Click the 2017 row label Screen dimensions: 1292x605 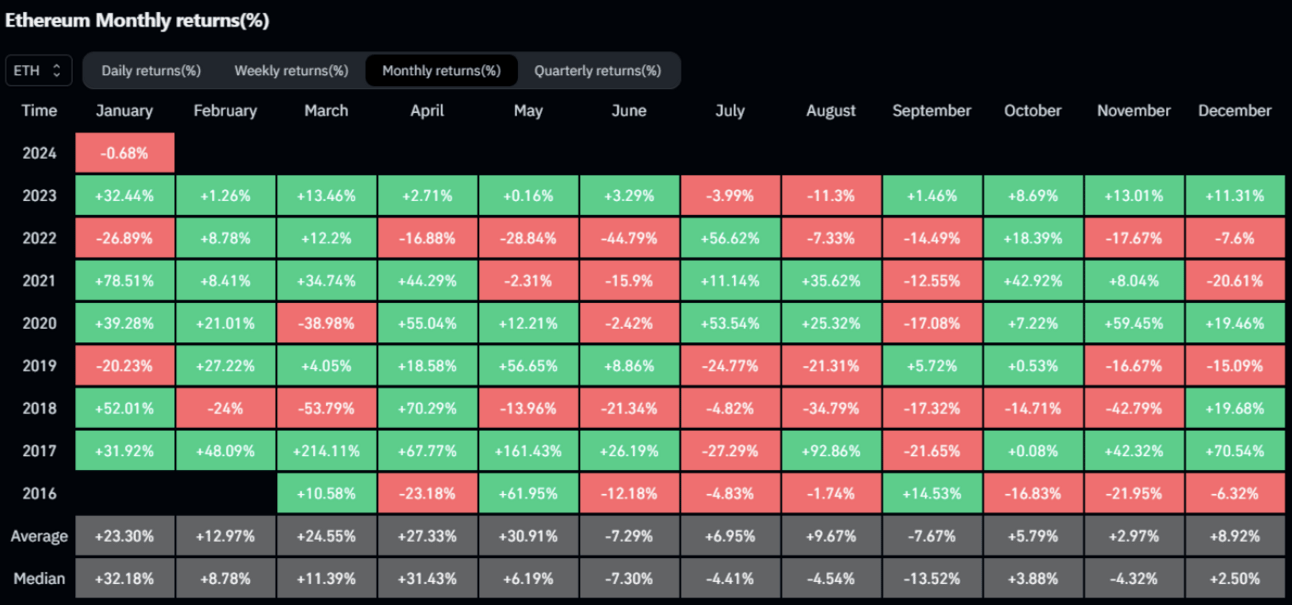pos(39,451)
